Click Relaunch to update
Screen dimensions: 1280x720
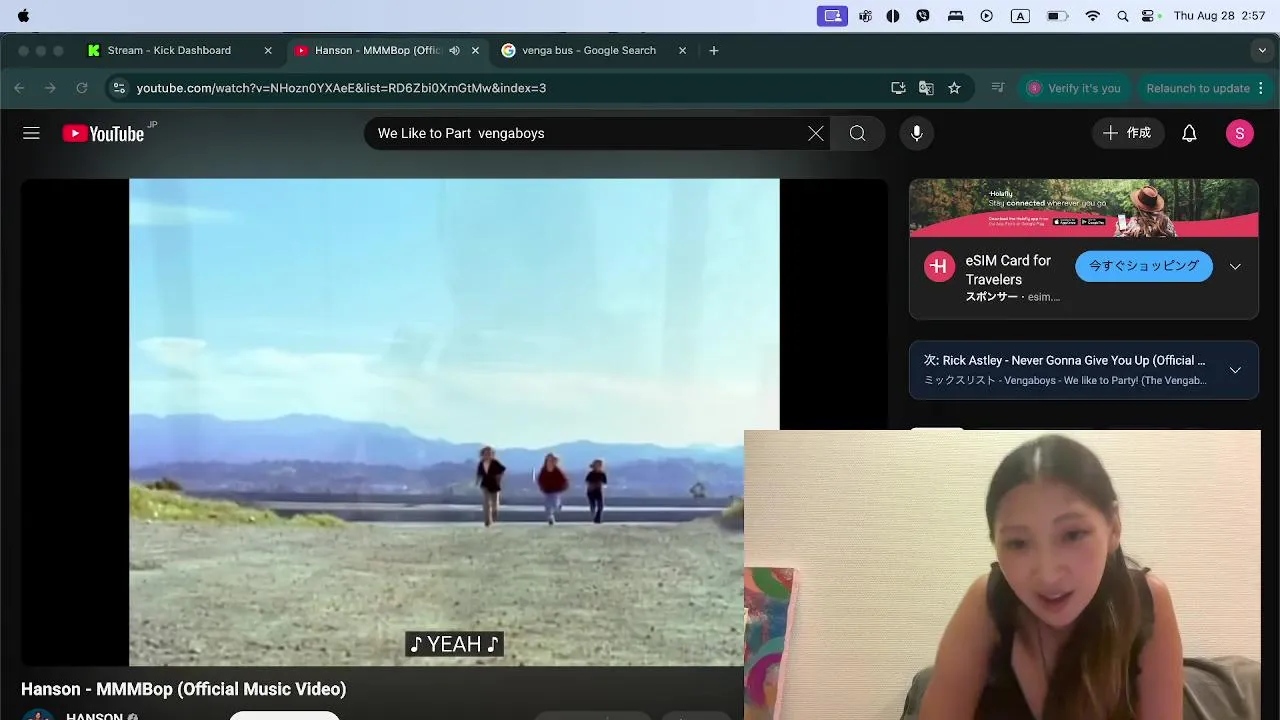[x=1198, y=88]
